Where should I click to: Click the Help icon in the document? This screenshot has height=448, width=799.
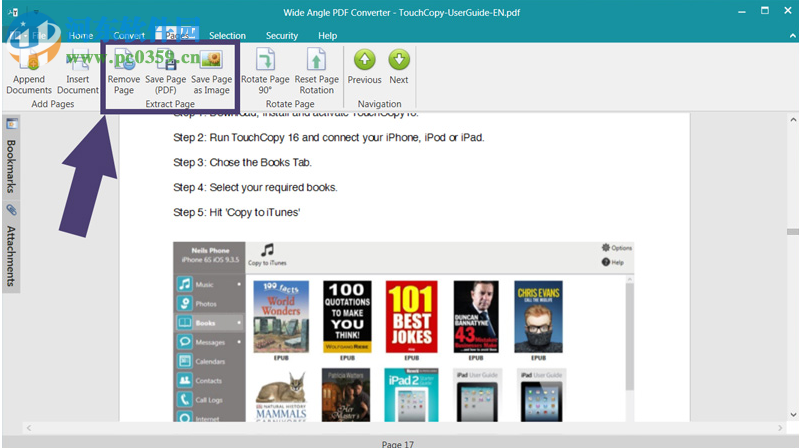click(605, 262)
